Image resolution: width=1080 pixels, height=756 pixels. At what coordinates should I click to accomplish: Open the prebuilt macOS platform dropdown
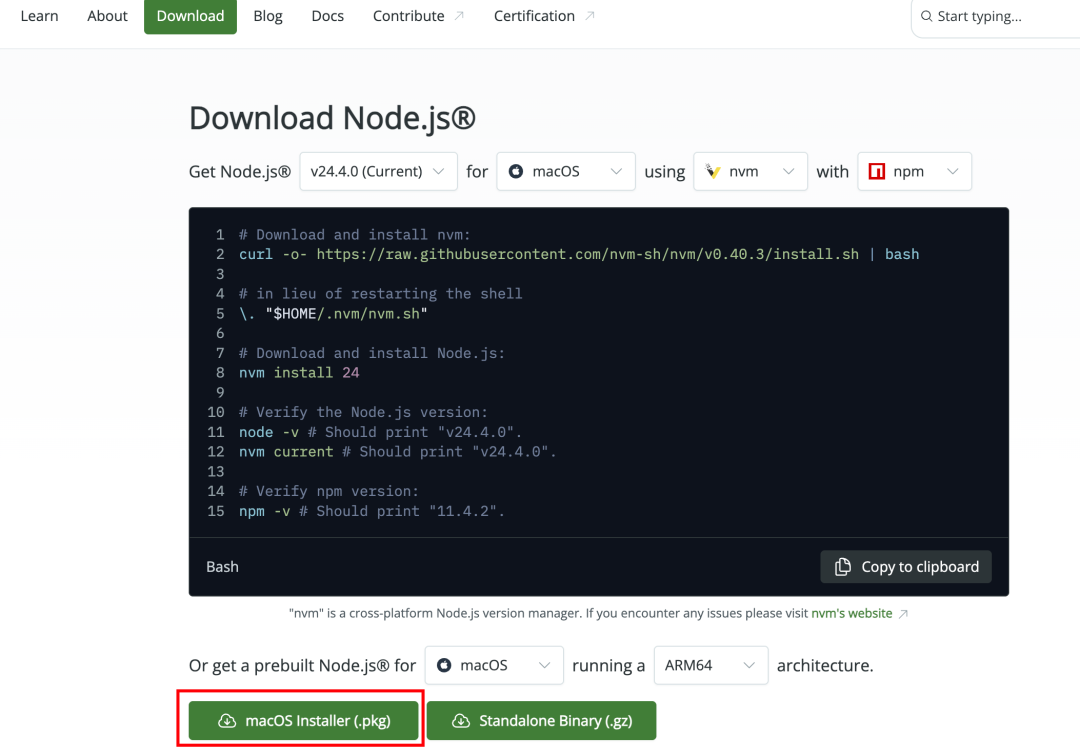tap(494, 665)
